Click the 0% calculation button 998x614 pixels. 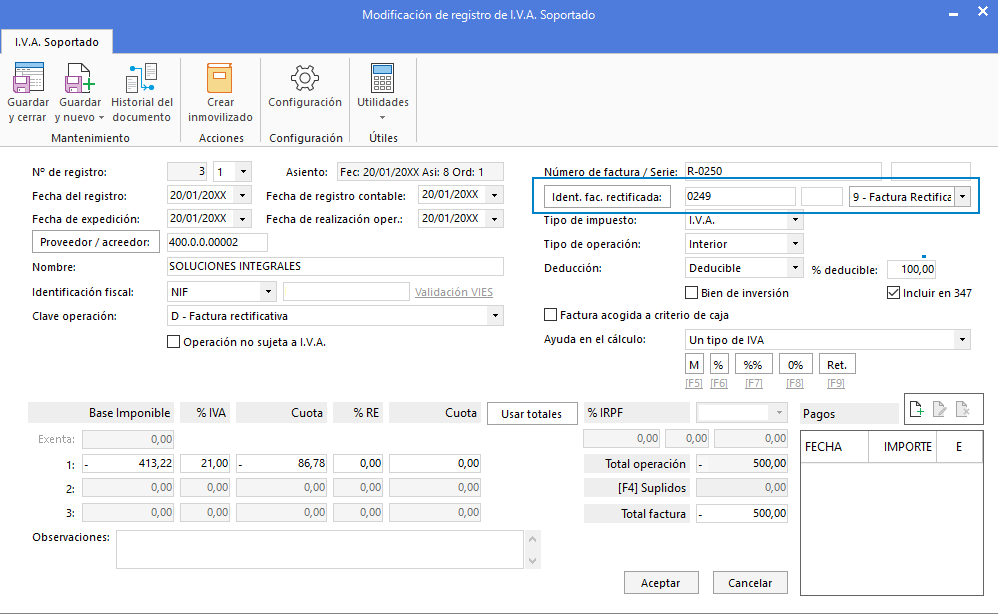click(x=795, y=365)
